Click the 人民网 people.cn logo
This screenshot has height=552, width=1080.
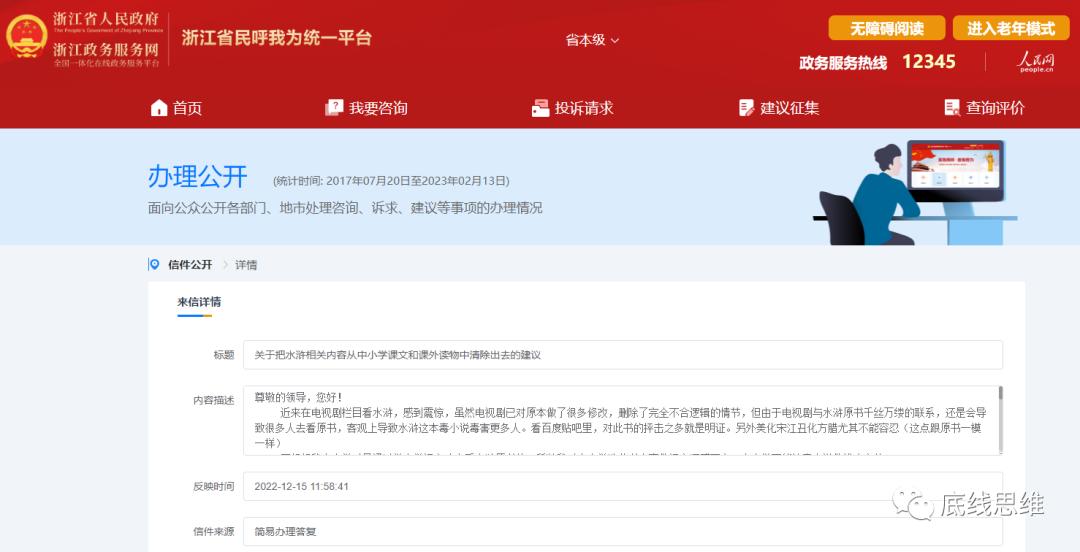click(1035, 61)
